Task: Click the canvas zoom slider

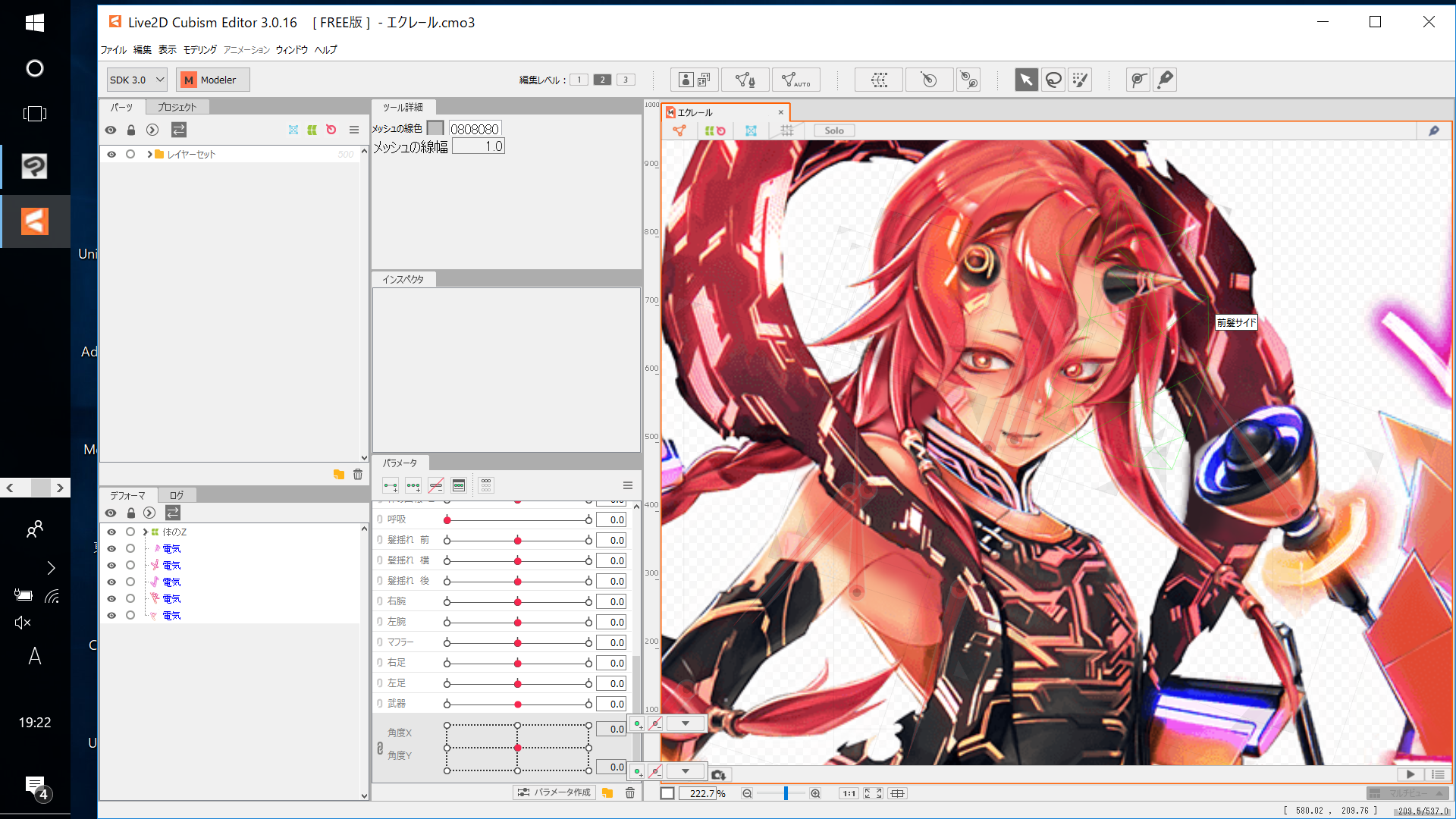Action: (781, 793)
